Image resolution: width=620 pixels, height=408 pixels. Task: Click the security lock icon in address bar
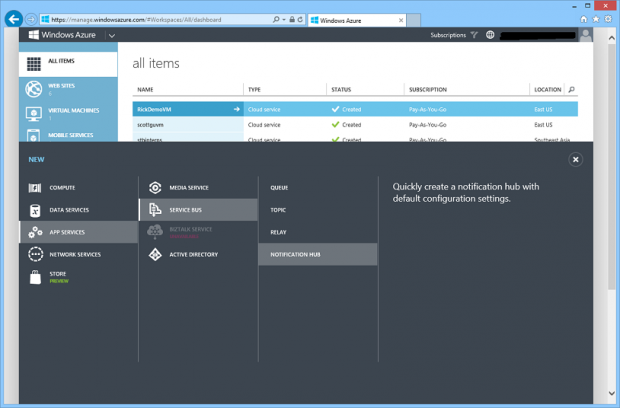(292, 19)
